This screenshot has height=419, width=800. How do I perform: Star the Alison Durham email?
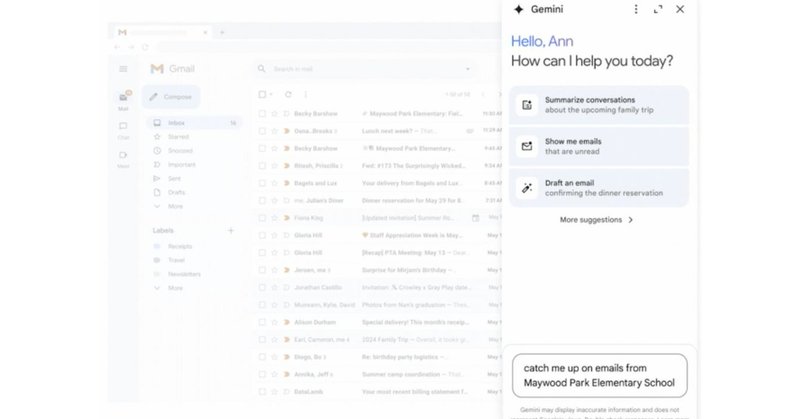274,322
